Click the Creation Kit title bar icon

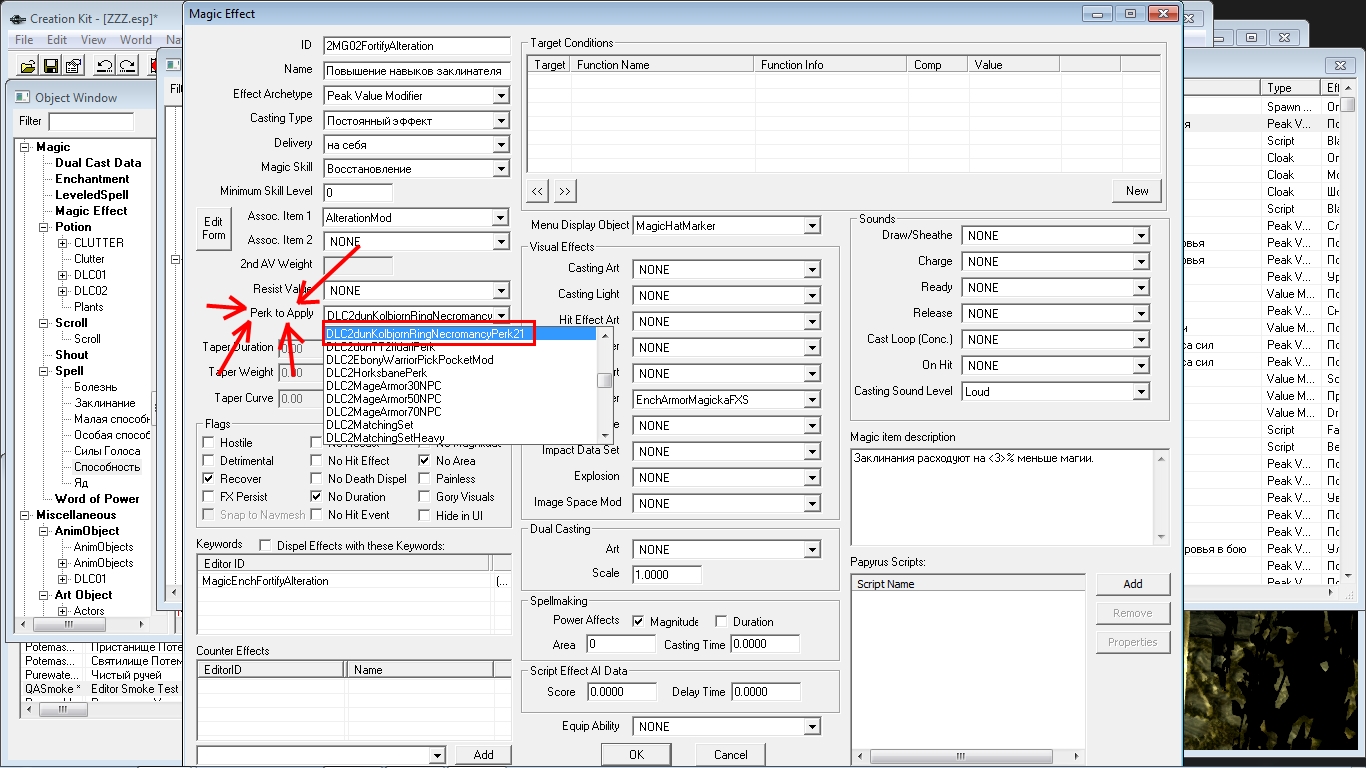click(x=15, y=19)
